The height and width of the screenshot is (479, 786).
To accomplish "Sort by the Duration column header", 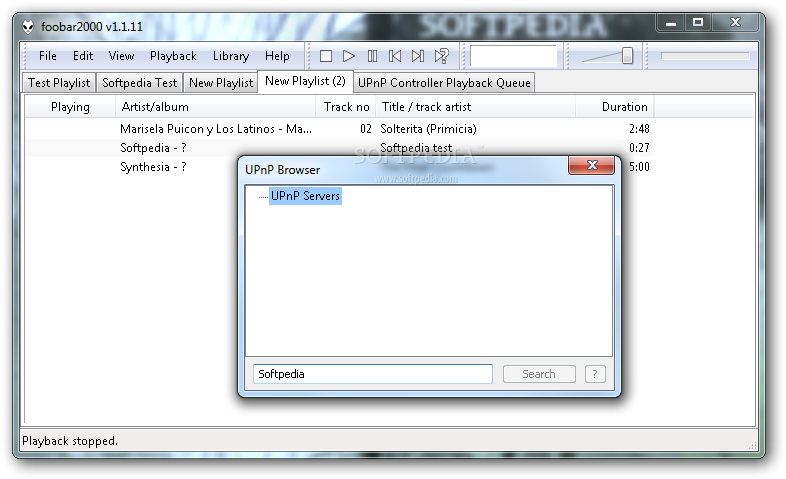I will [x=615, y=107].
